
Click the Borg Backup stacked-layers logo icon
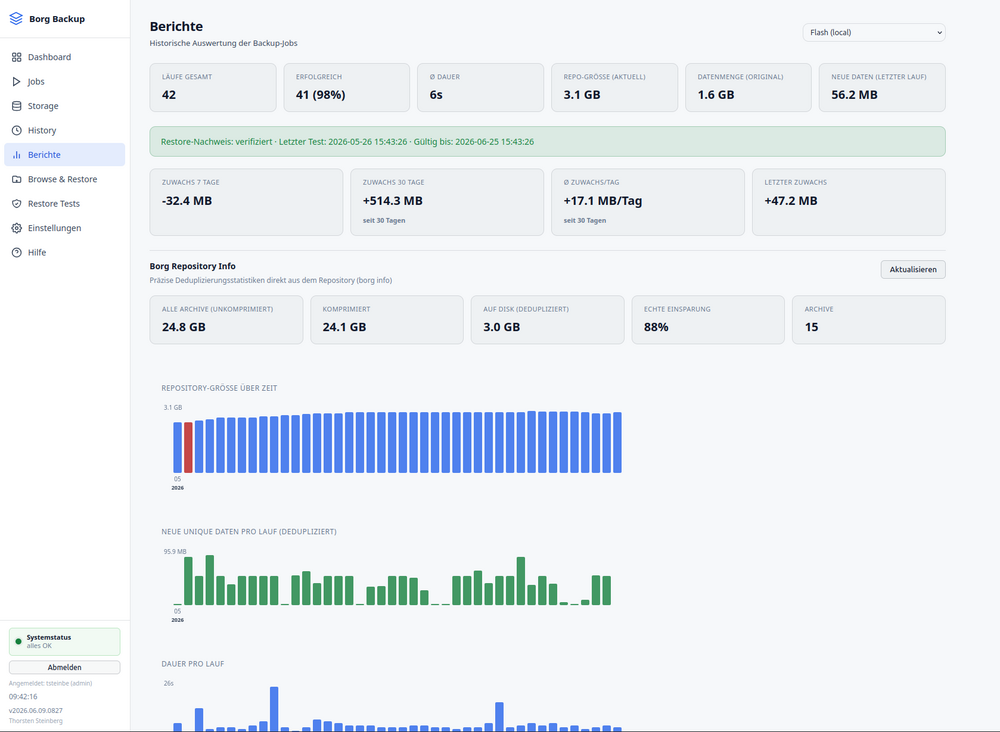(x=16, y=18)
